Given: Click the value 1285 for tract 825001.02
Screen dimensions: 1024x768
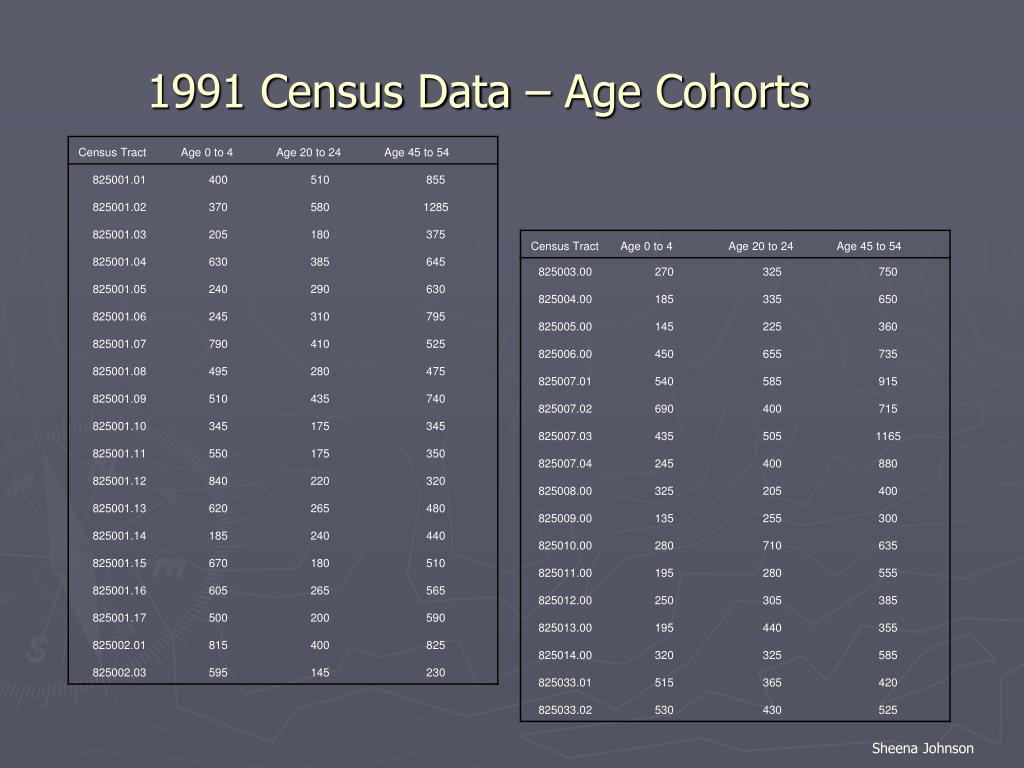Looking at the screenshot, I should click(436, 207).
